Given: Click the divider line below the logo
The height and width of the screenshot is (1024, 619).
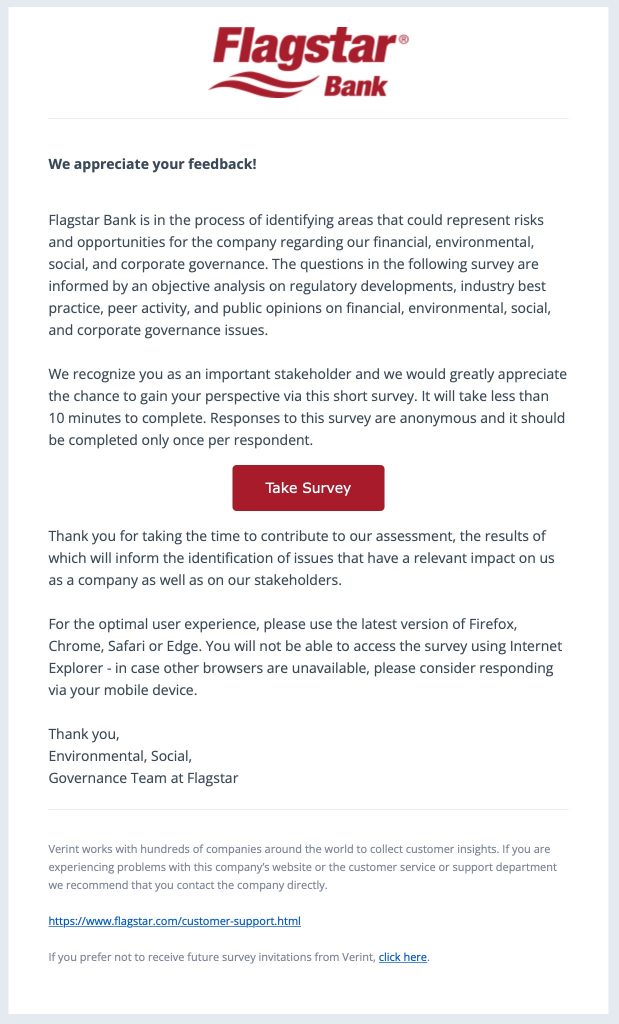Looking at the screenshot, I should tap(308, 119).
